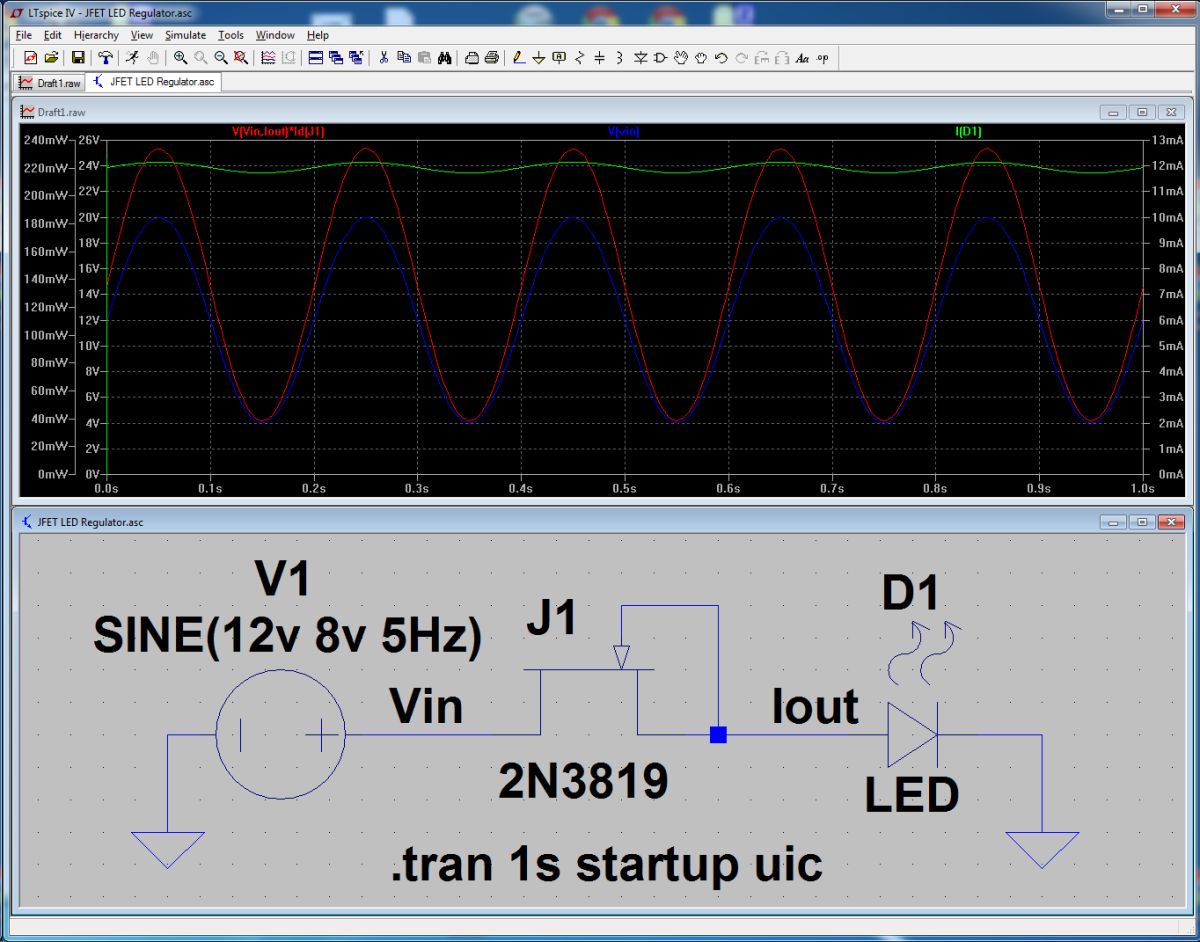
Task: Click the red V(Vin,Iout)*Id(J1) trace label
Action: (279, 131)
